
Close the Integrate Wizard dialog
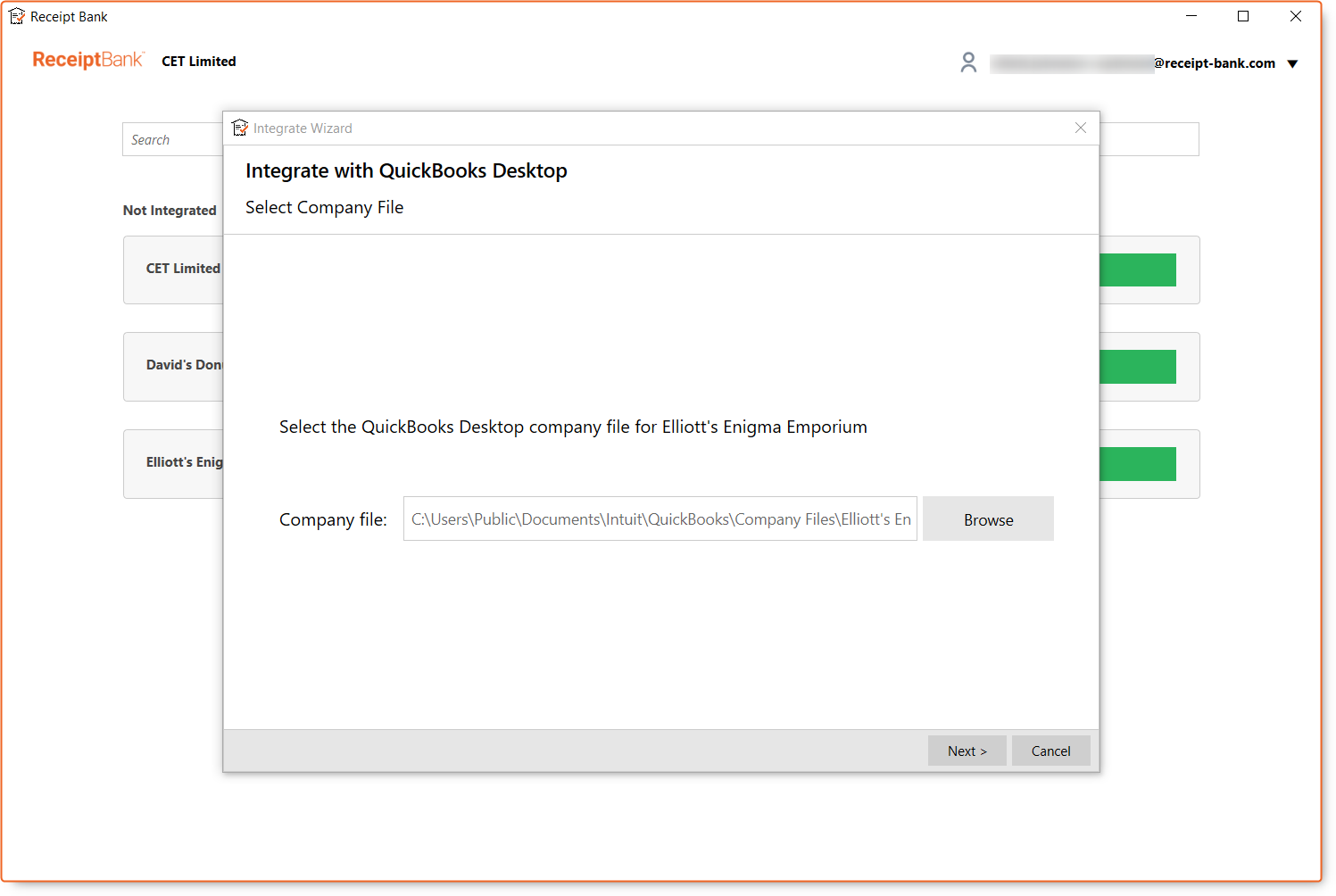pyautogui.click(x=1081, y=128)
